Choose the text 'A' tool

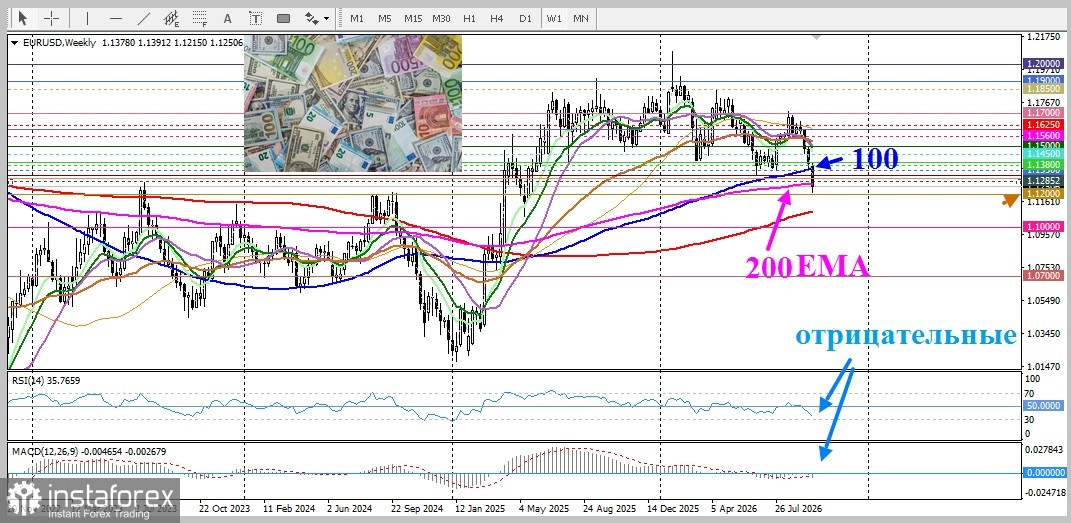pos(227,18)
